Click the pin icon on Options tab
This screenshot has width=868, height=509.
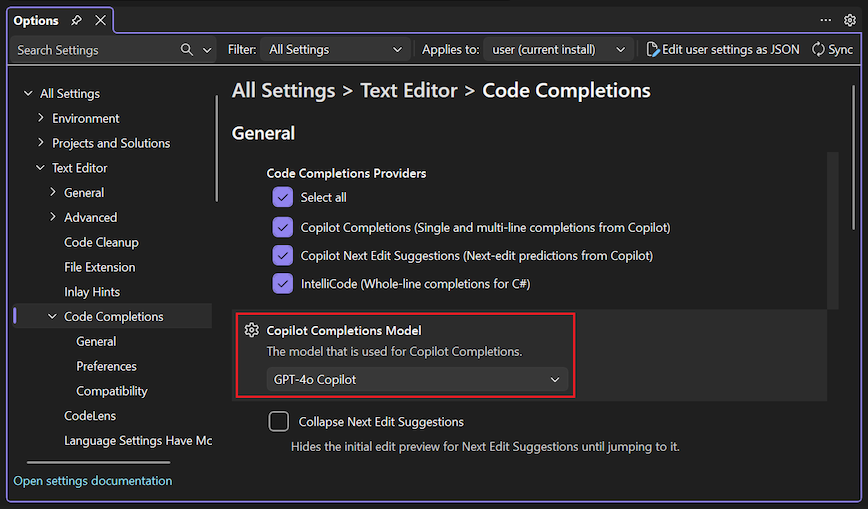(77, 21)
